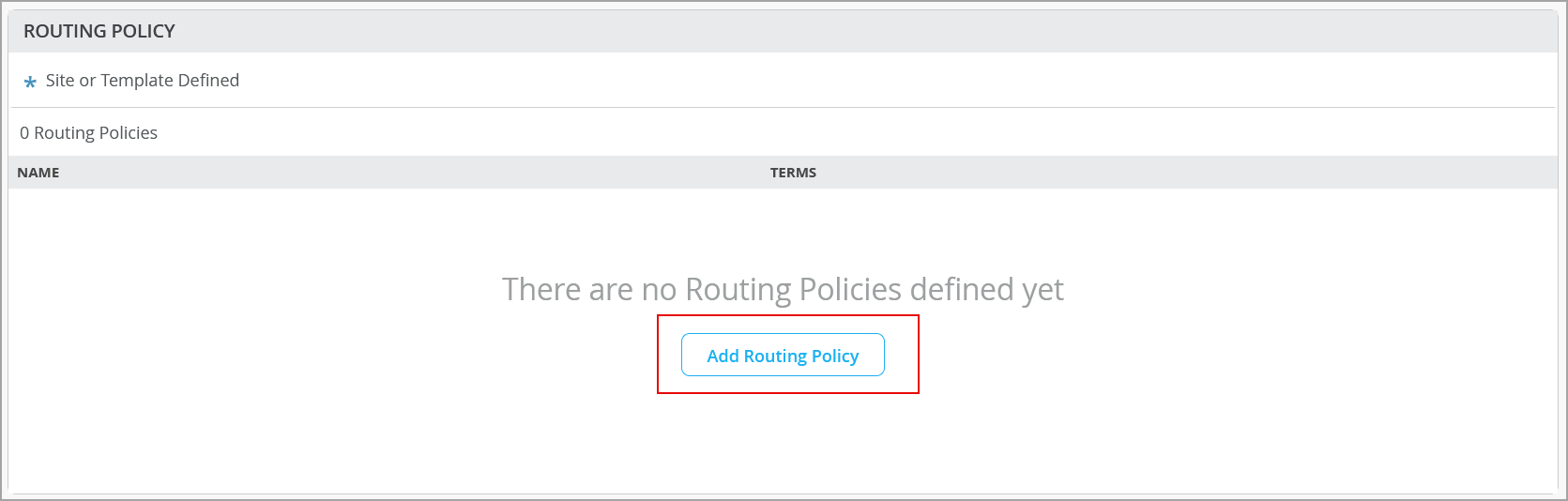1568x501 pixels.
Task: Click the word POLICY in the section title
Action: pyautogui.click(x=144, y=31)
